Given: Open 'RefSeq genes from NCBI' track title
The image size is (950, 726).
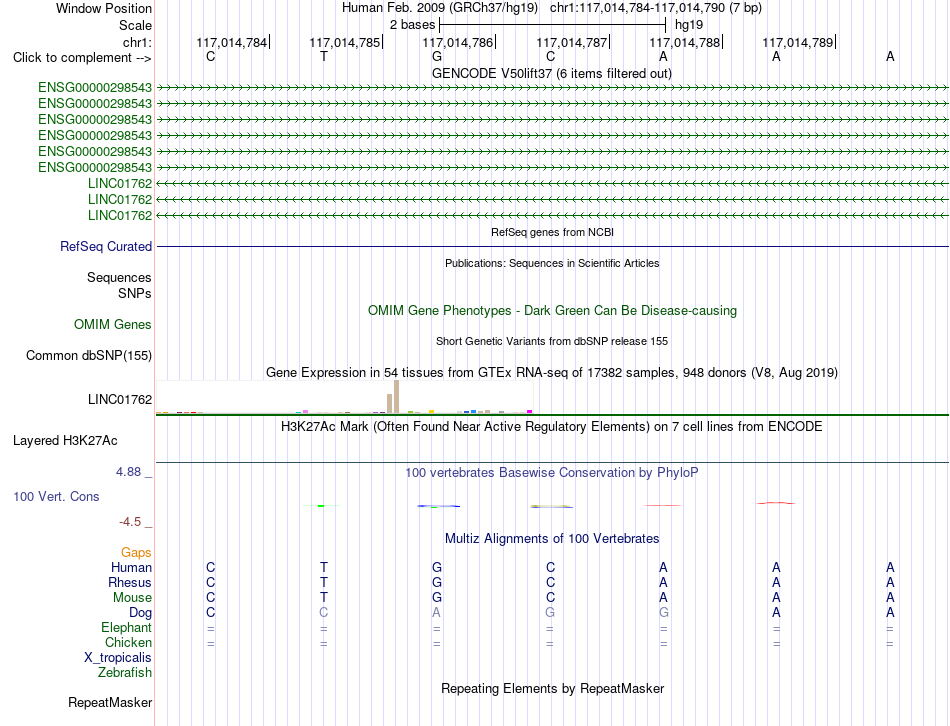Looking at the screenshot, I should point(552,232).
